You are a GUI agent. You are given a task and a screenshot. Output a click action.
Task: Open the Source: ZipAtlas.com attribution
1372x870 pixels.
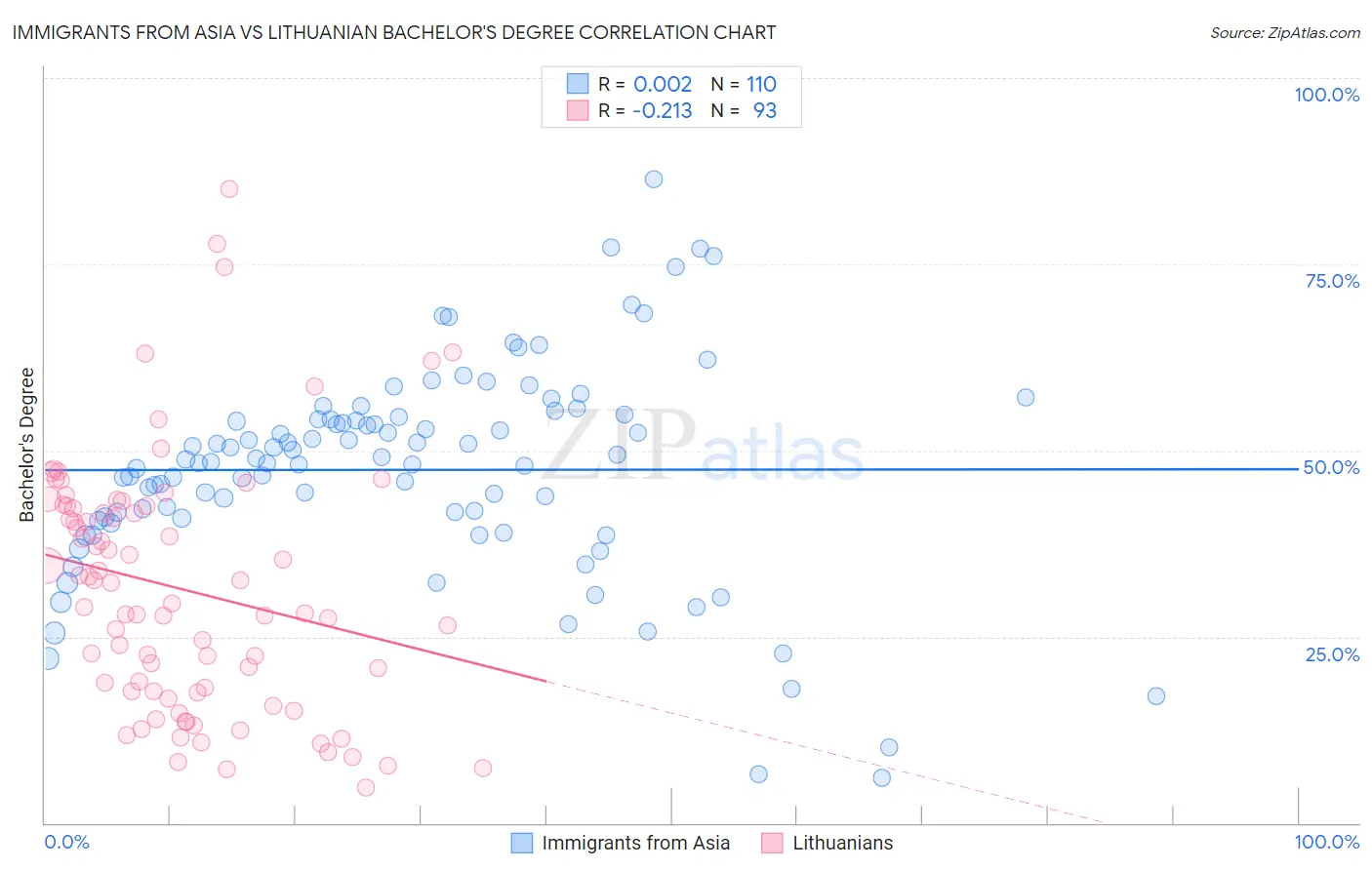(x=1285, y=32)
